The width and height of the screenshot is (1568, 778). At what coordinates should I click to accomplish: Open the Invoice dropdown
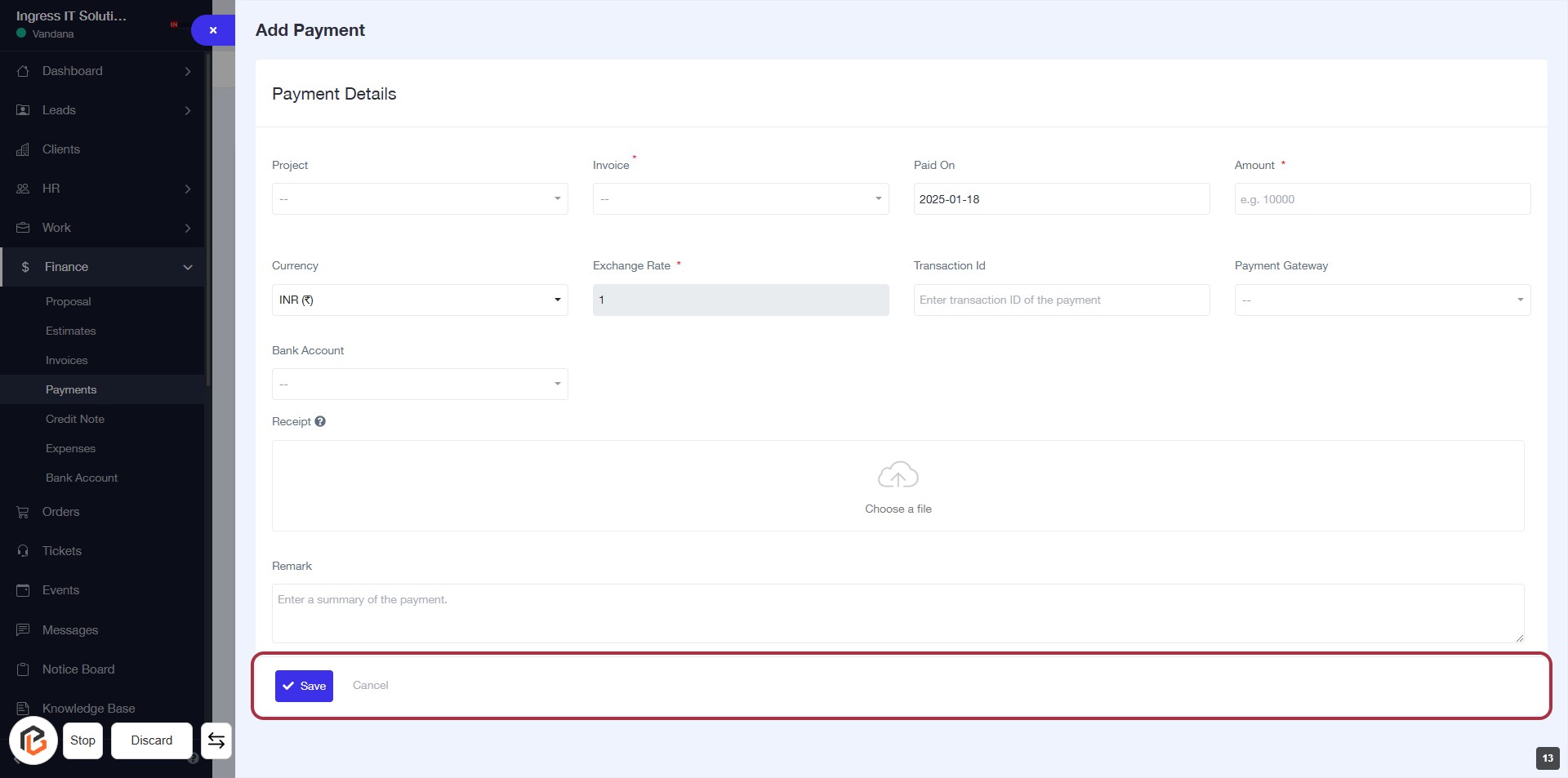740,199
